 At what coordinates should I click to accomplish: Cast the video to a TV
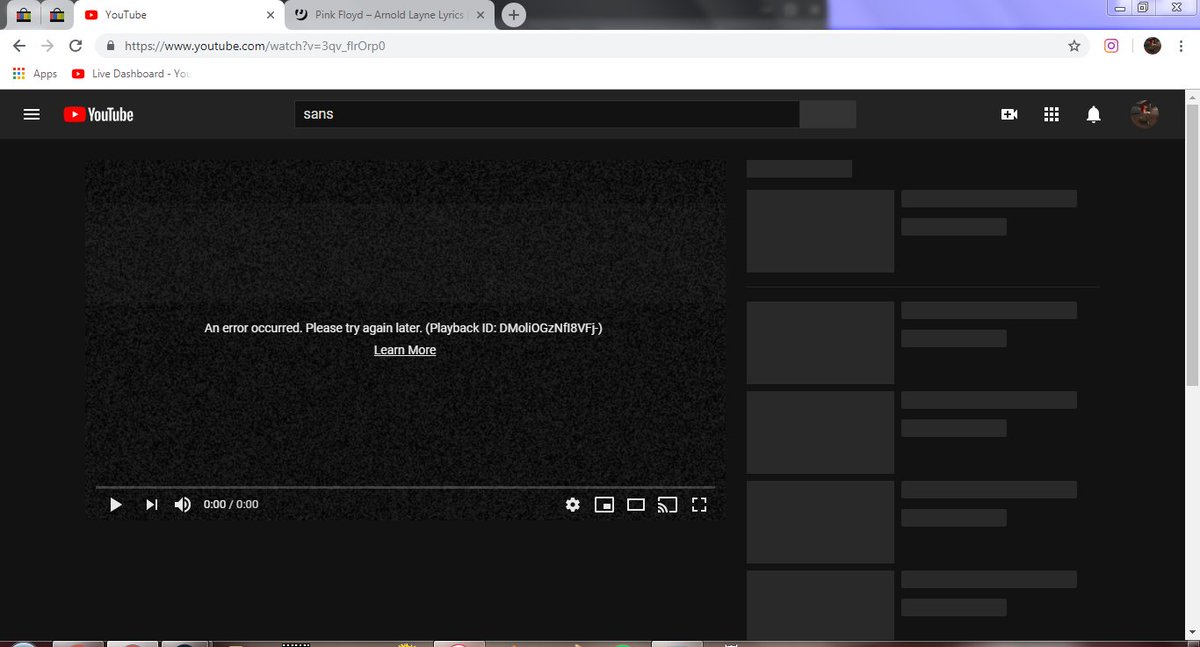point(667,505)
